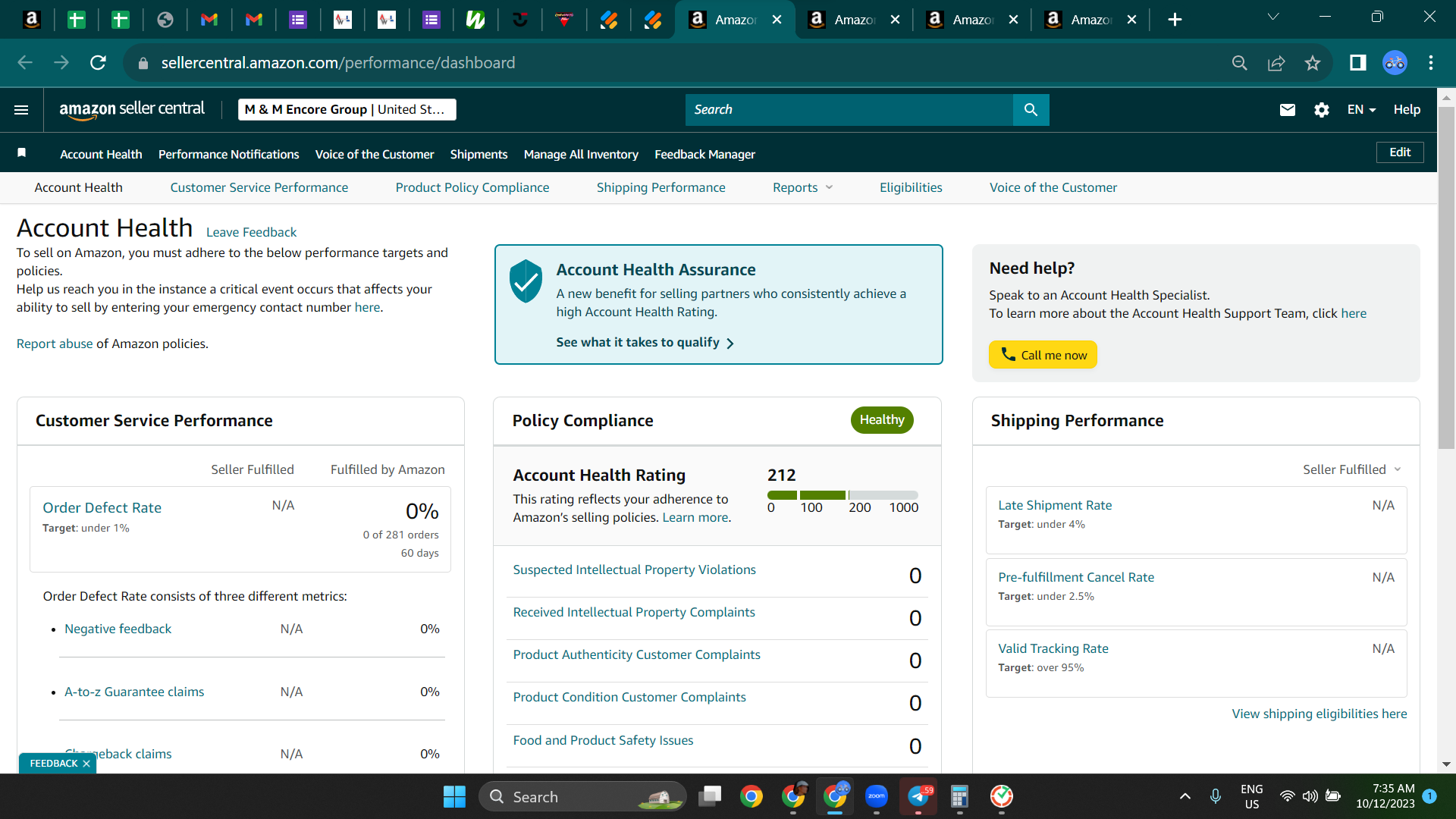The width and height of the screenshot is (1456, 819).
Task: Open Pre-fulfillment Cancel Rate link
Action: click(1076, 577)
